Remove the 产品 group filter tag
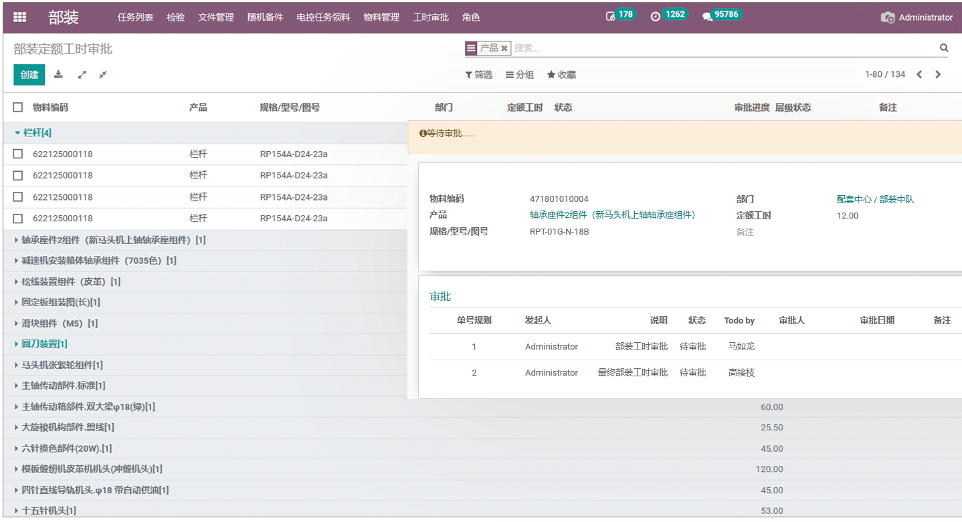Screen dimensions: 962x522 click(x=504, y=48)
